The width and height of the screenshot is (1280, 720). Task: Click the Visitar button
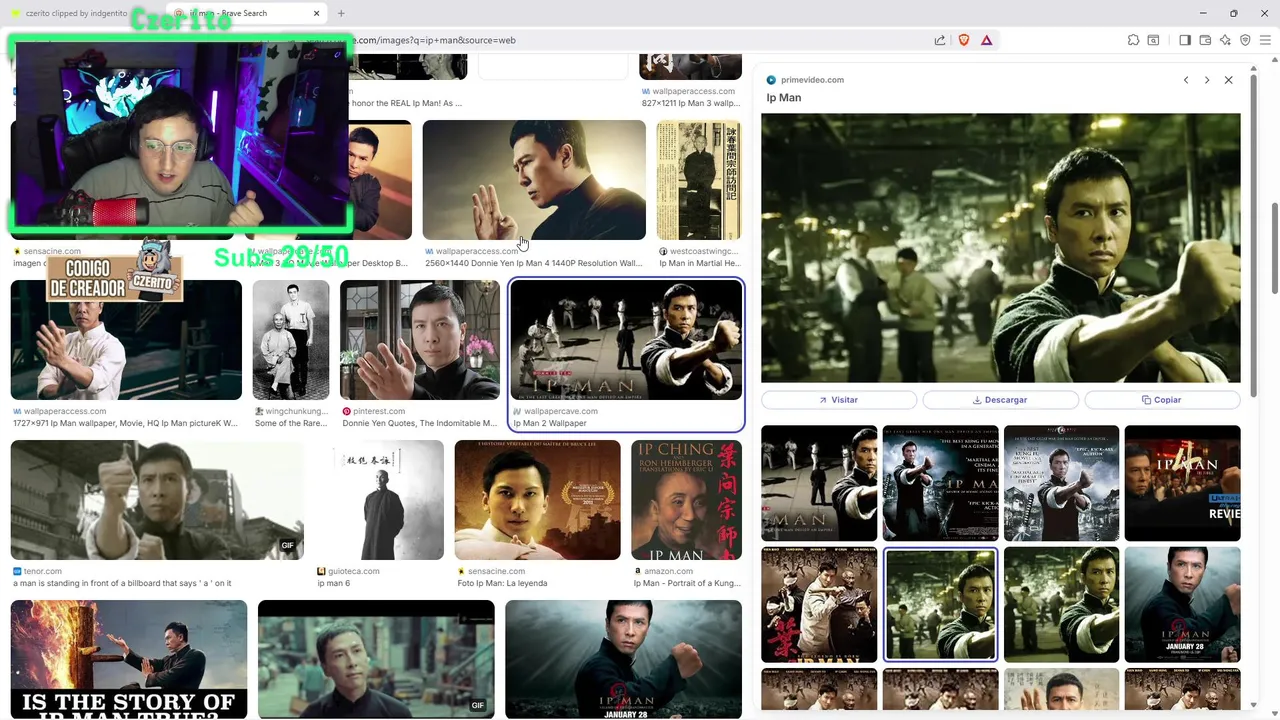(839, 400)
